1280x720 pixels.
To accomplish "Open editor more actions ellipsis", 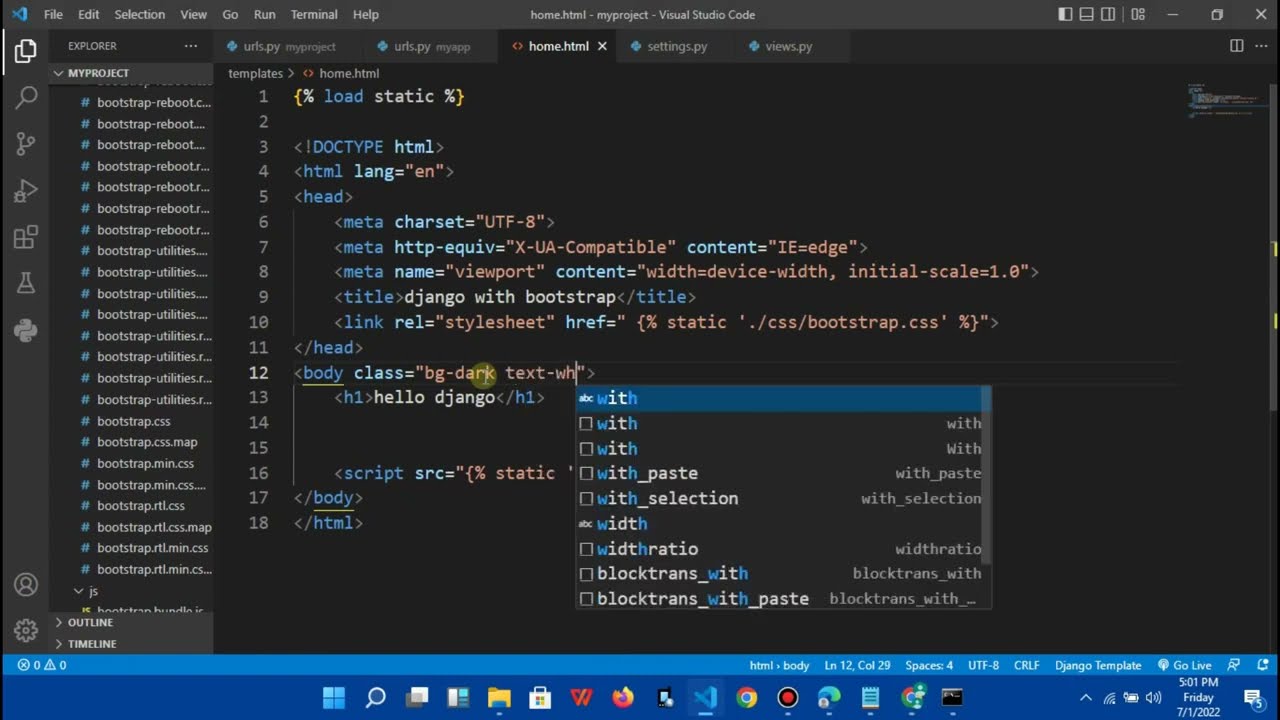I will [x=1262, y=46].
